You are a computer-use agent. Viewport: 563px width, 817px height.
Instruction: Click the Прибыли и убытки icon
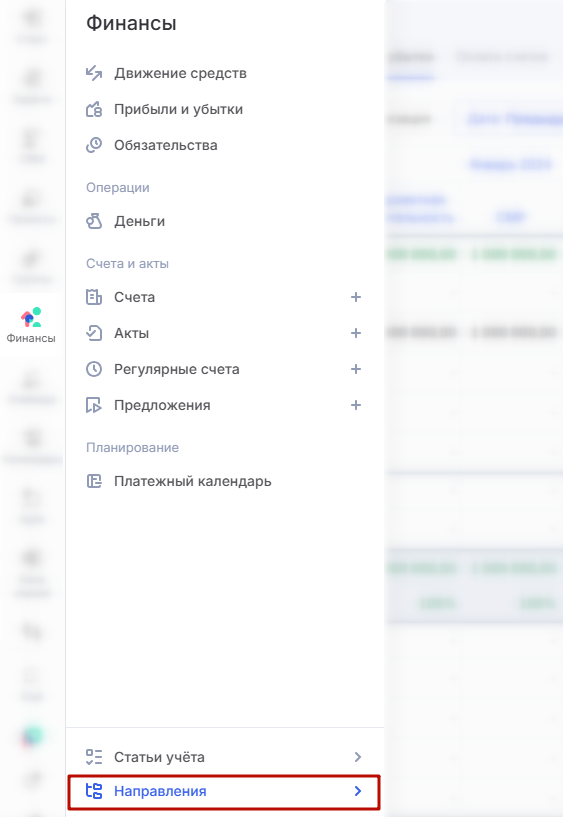click(x=94, y=109)
